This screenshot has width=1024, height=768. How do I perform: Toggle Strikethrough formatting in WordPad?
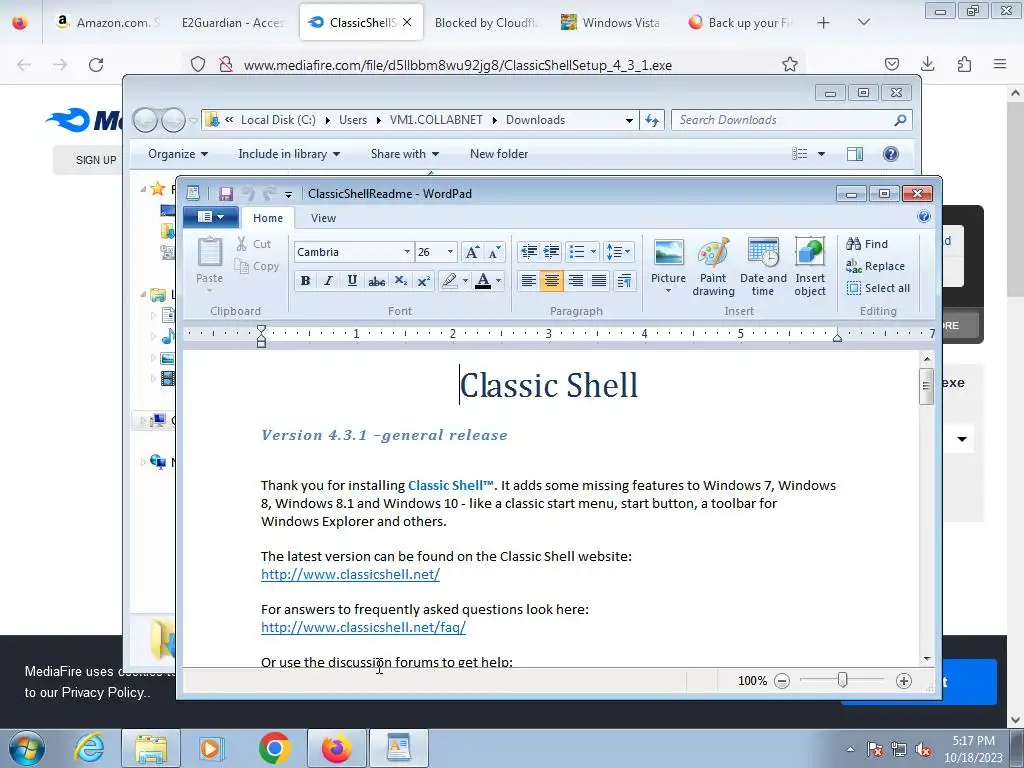point(376,281)
